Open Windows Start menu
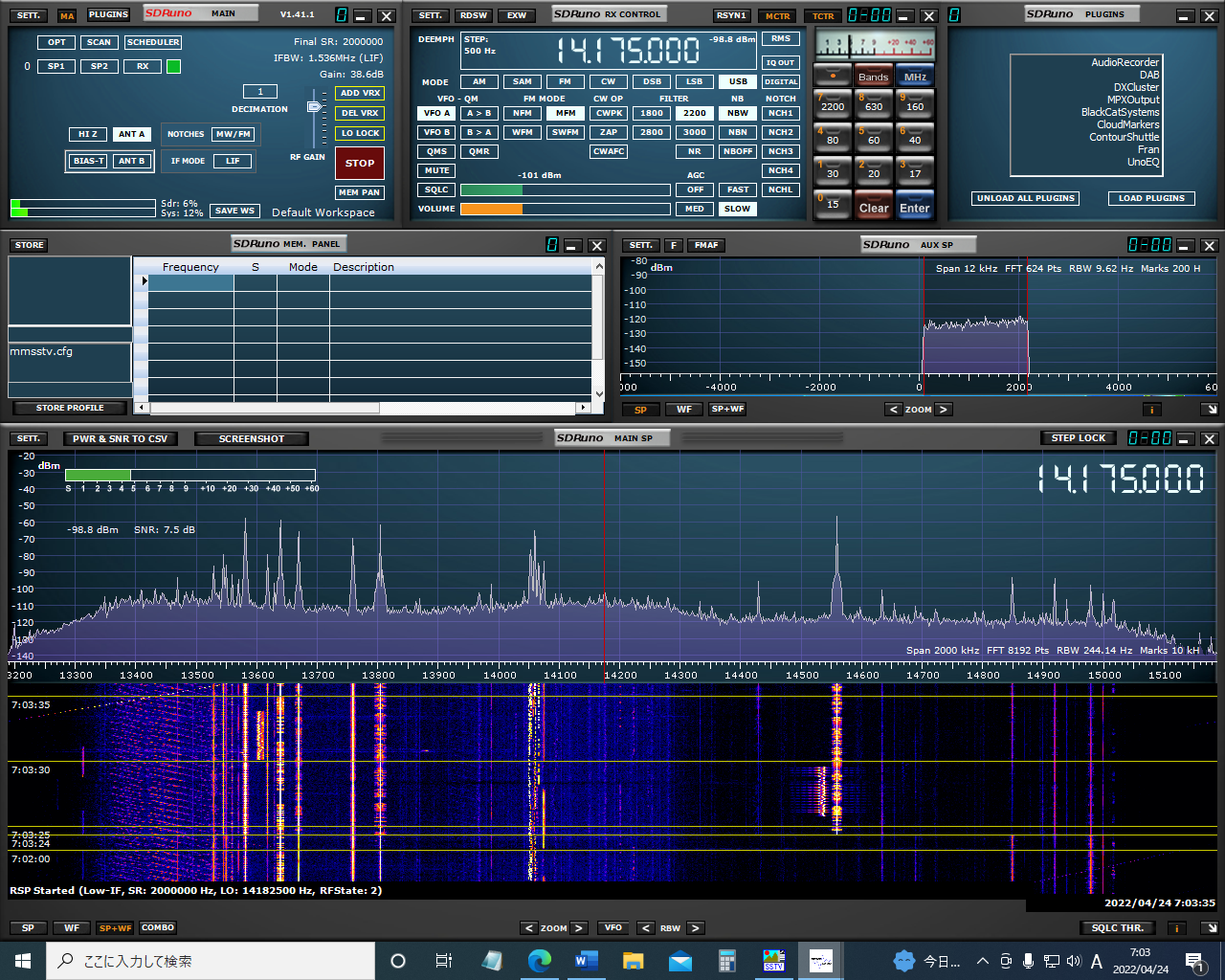The height and width of the screenshot is (980, 1225). 23,961
